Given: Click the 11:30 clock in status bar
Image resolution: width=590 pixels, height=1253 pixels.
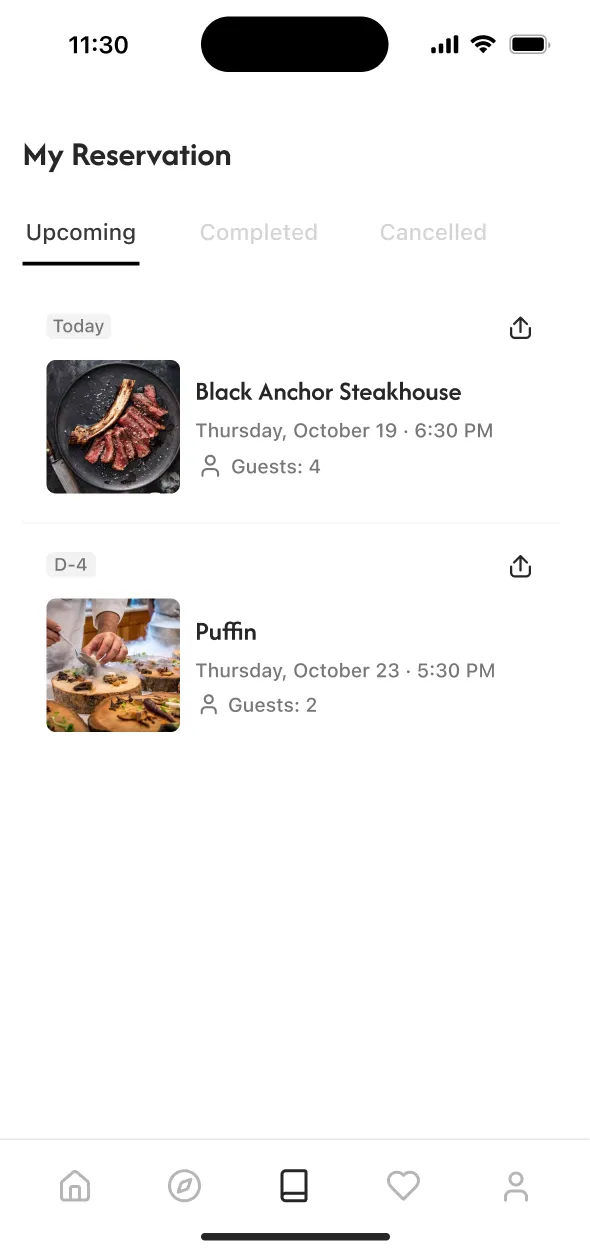Looking at the screenshot, I should coord(98,44).
